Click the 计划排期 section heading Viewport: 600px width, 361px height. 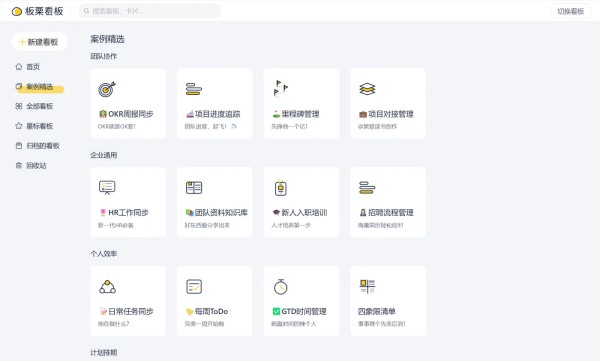pyautogui.click(x=104, y=353)
